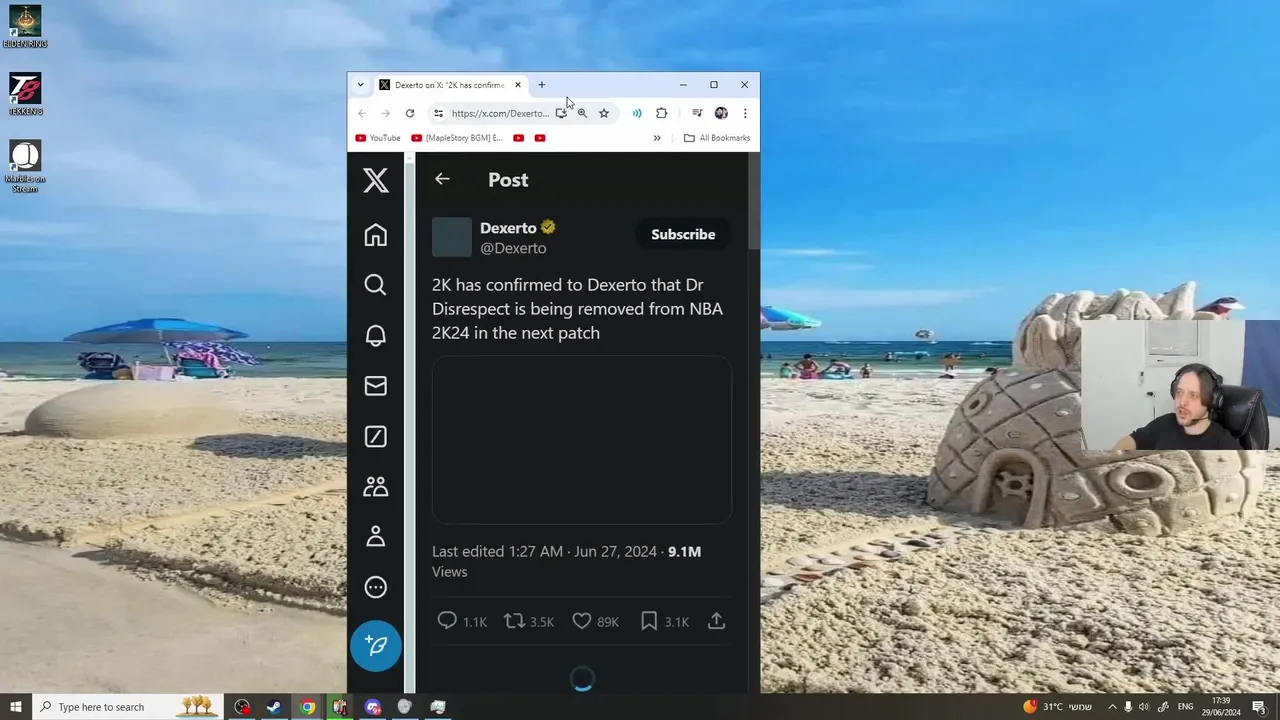Open the Grok slash icon in sidebar

(x=375, y=436)
